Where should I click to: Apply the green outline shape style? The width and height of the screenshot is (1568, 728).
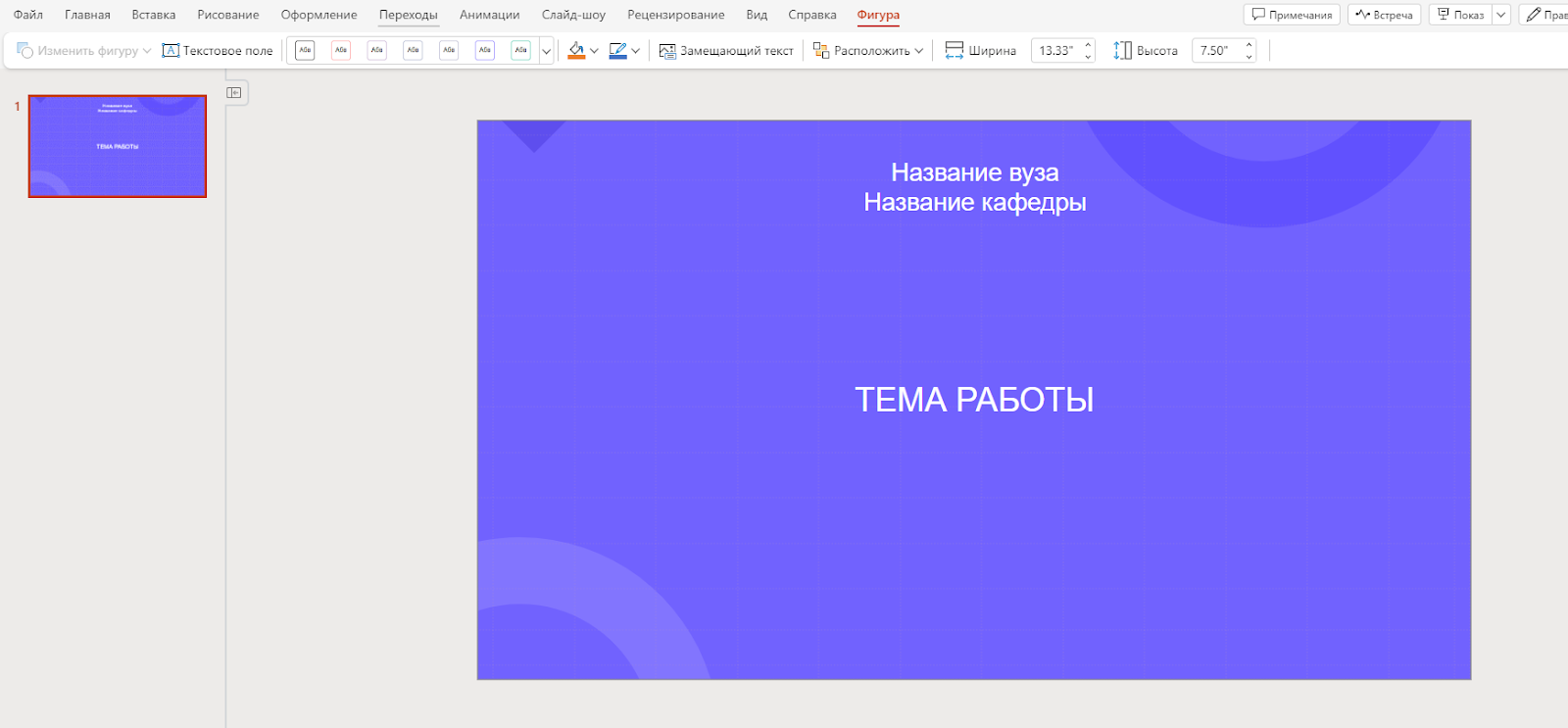pyautogui.click(x=520, y=50)
